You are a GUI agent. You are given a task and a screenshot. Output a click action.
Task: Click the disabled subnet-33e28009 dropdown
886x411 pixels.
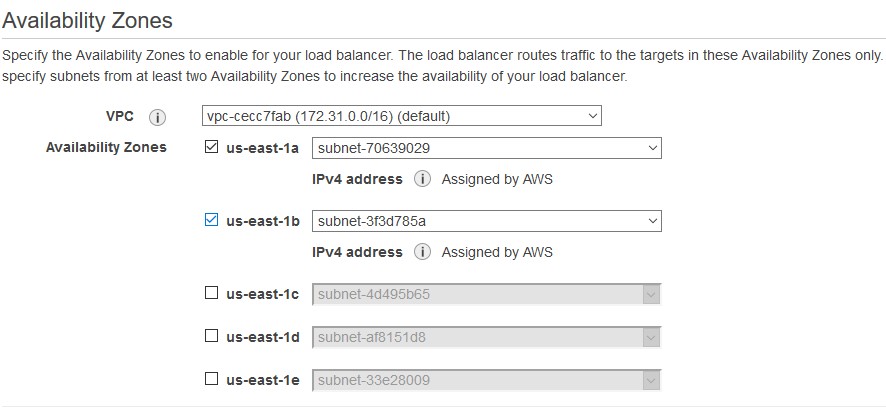pyautogui.click(x=487, y=380)
